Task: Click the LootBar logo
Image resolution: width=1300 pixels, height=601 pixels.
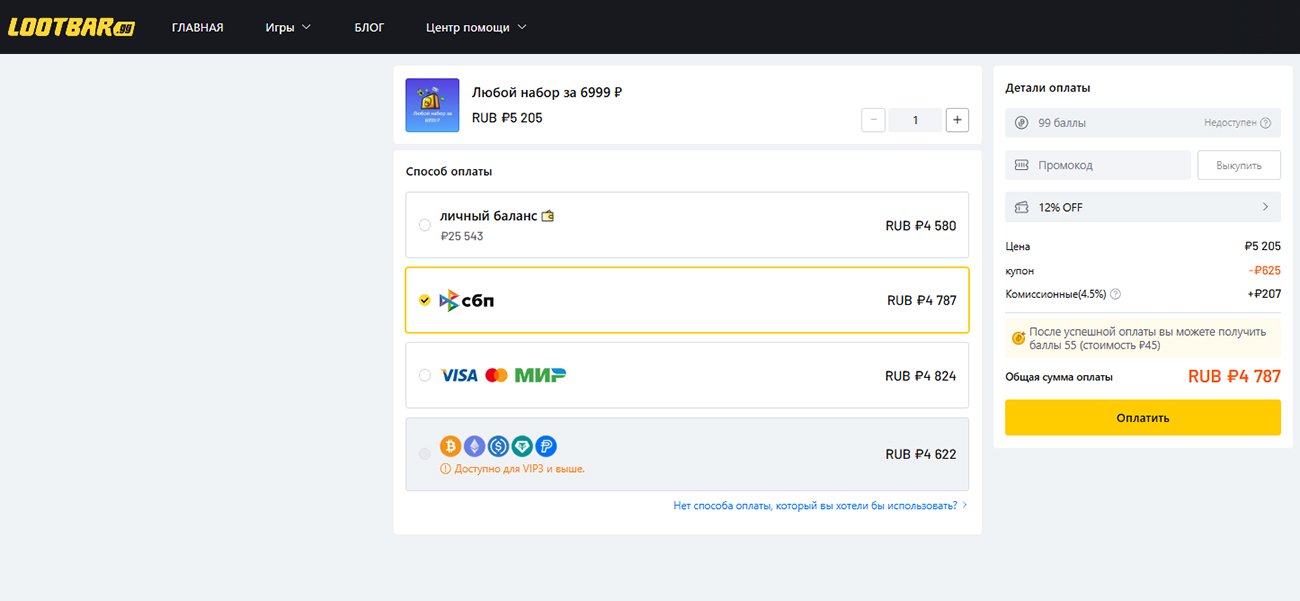Action: 71,27
